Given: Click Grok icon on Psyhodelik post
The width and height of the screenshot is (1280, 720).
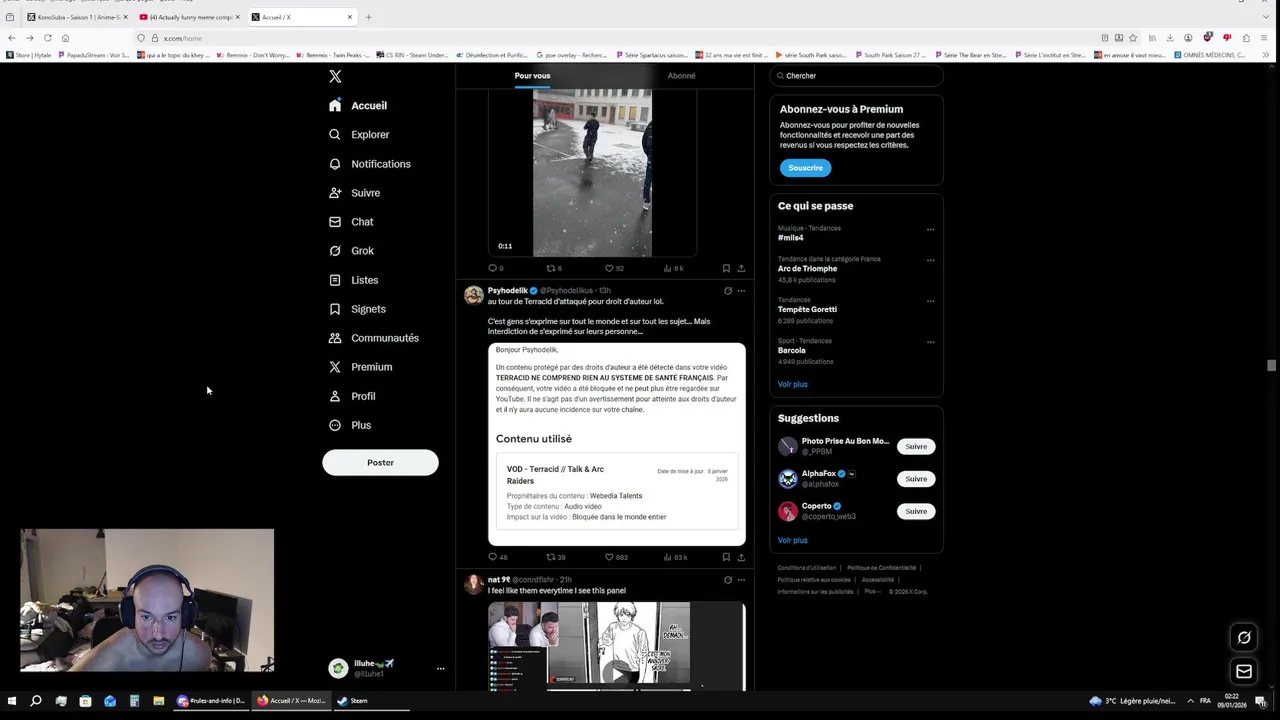Looking at the screenshot, I should point(727,291).
